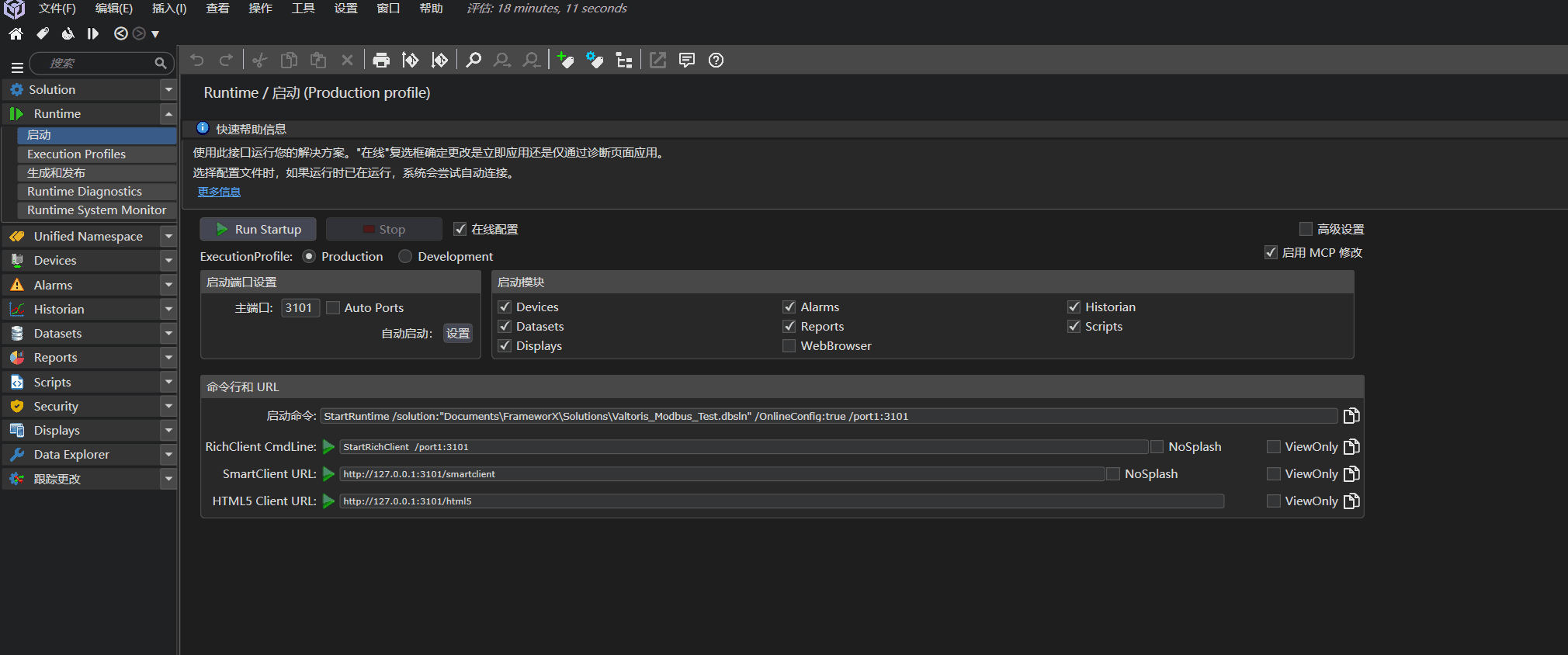Click the comment bubble toolbar icon
The width and height of the screenshot is (1568, 655).
pos(687,60)
